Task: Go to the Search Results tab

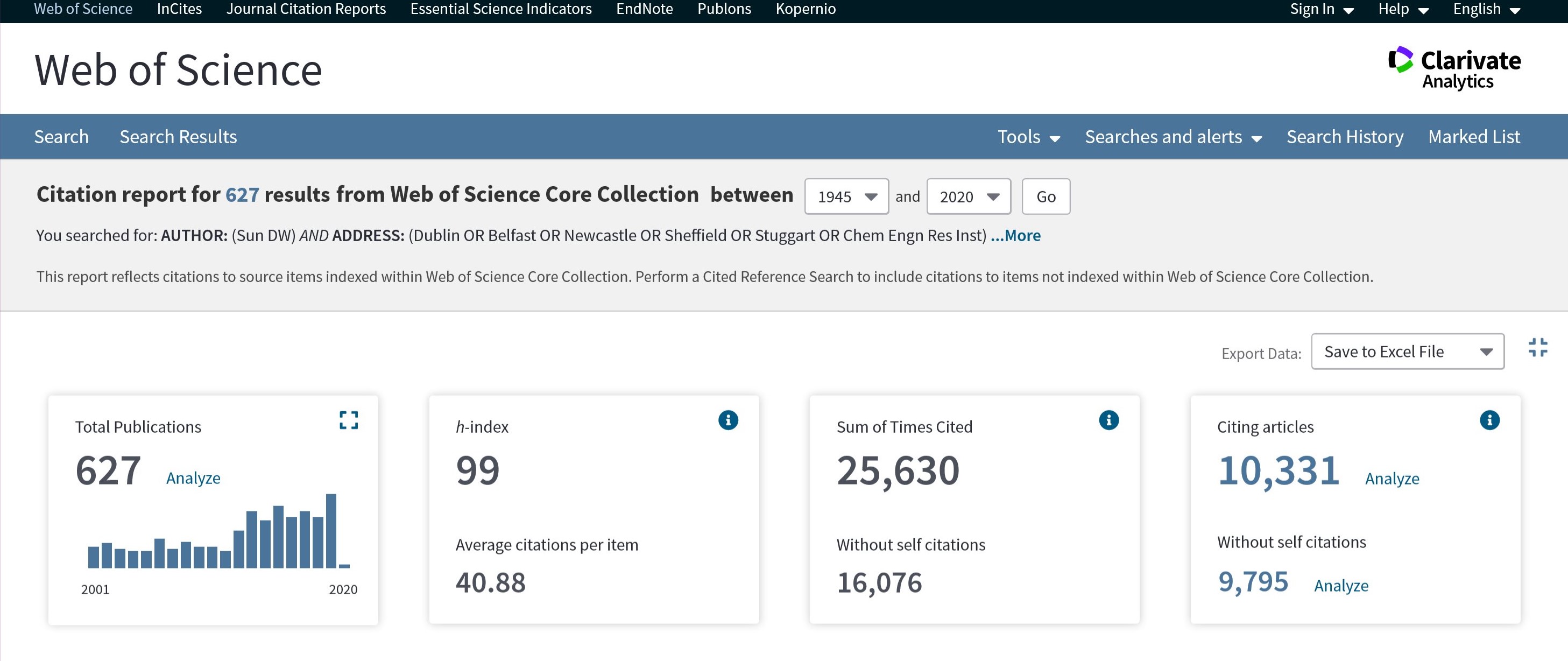Action: click(x=178, y=137)
